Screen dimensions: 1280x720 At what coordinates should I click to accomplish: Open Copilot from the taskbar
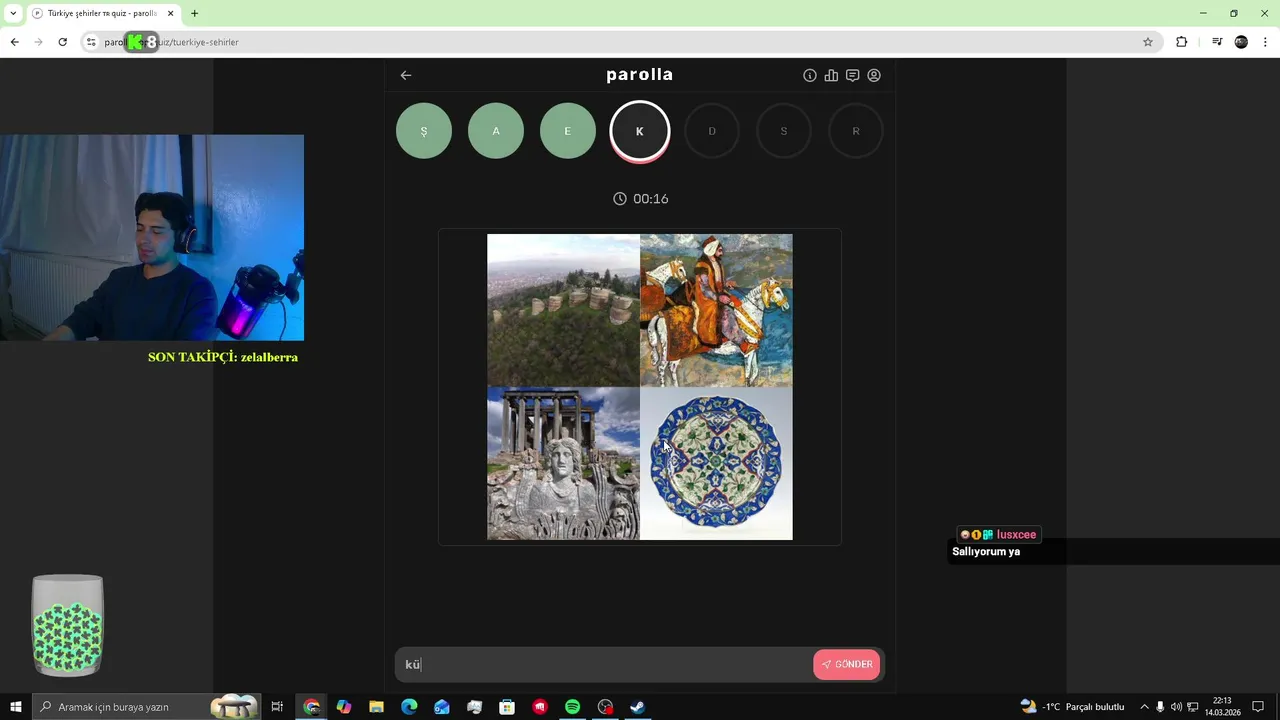(344, 707)
